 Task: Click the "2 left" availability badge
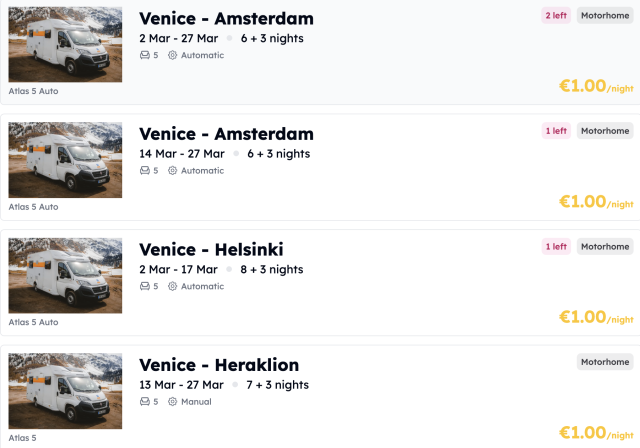(x=555, y=15)
